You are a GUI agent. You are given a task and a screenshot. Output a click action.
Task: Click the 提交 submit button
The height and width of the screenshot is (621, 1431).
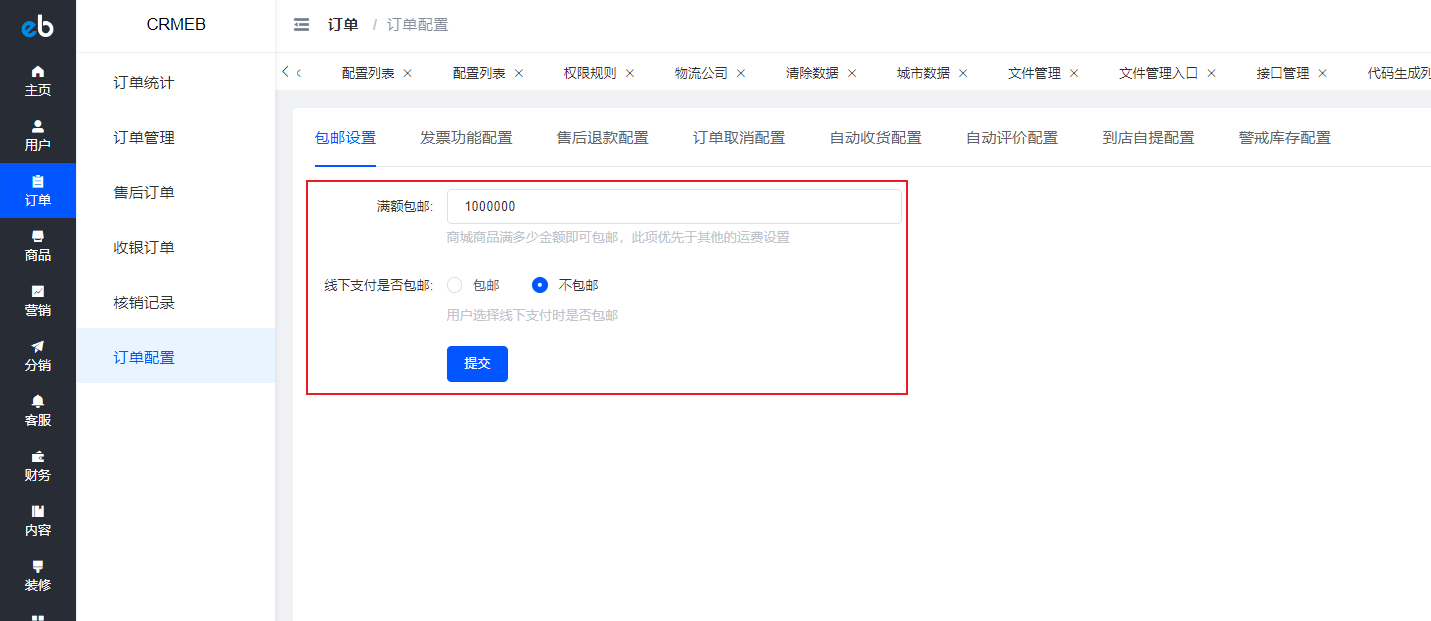477,364
